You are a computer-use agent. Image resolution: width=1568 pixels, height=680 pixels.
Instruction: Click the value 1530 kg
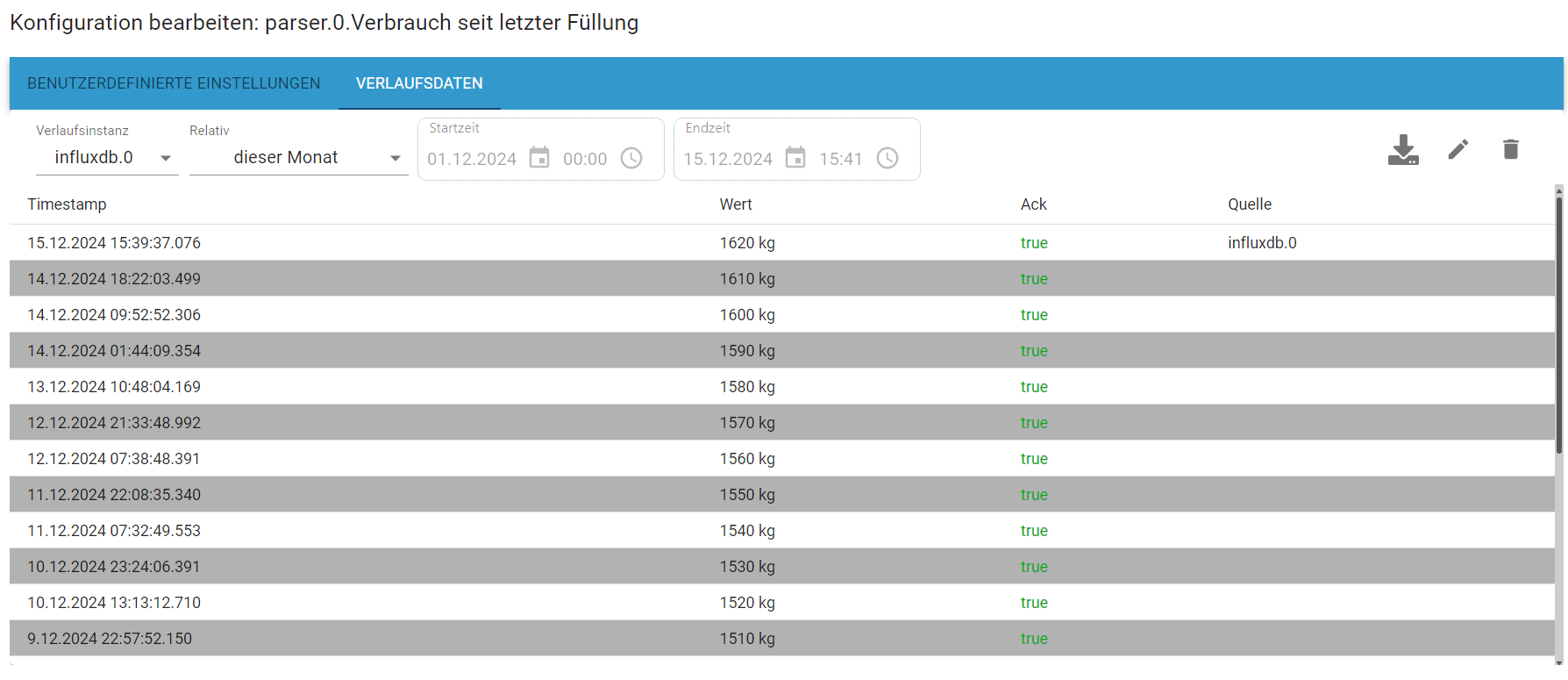click(747, 567)
